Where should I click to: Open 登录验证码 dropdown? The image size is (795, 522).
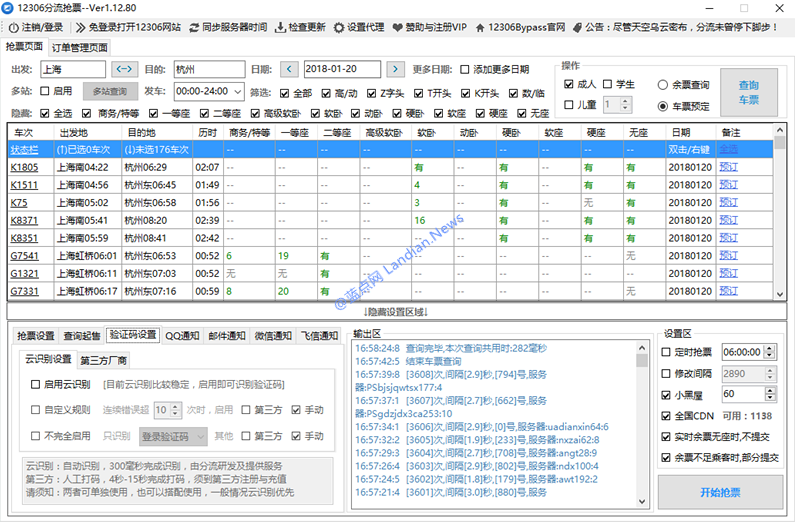173,436
